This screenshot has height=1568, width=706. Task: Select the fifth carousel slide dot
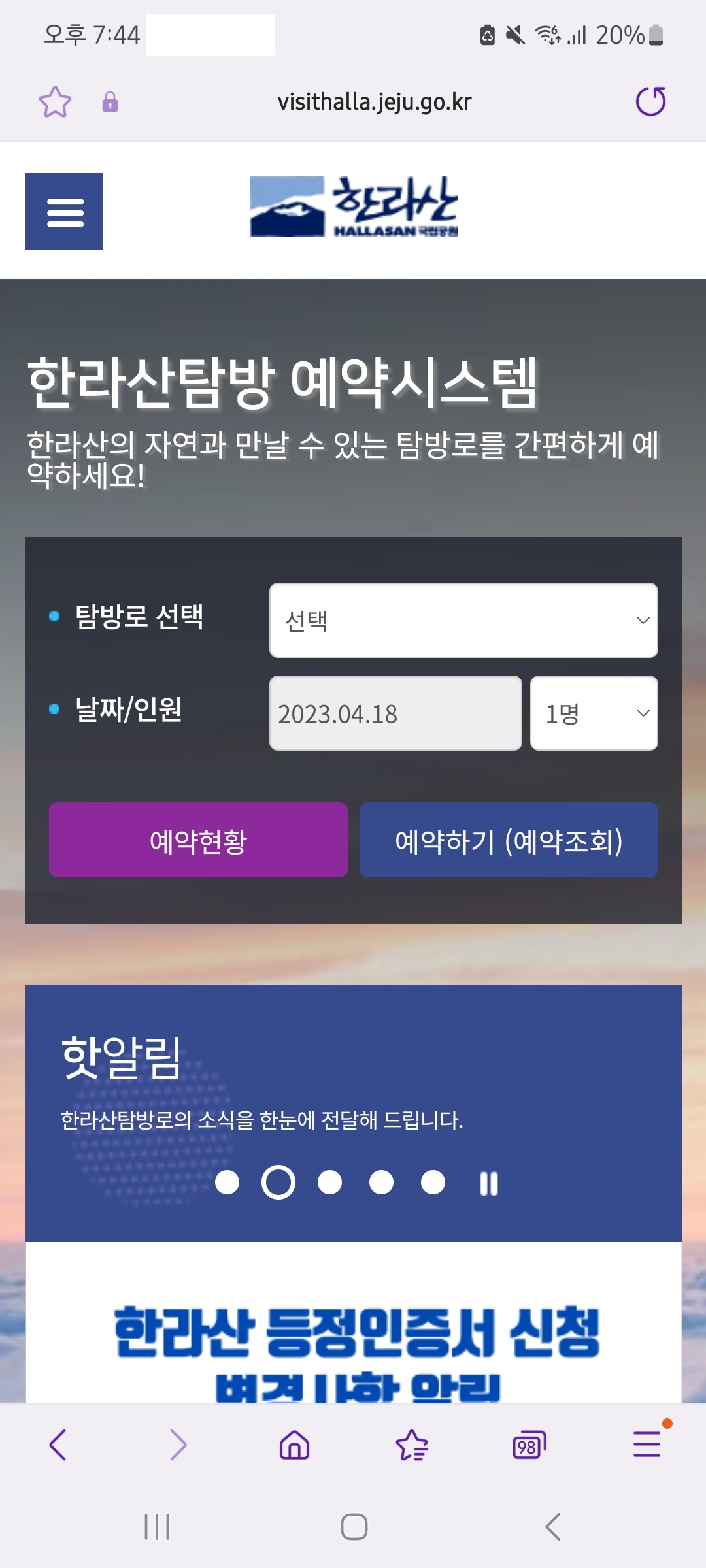[433, 1182]
